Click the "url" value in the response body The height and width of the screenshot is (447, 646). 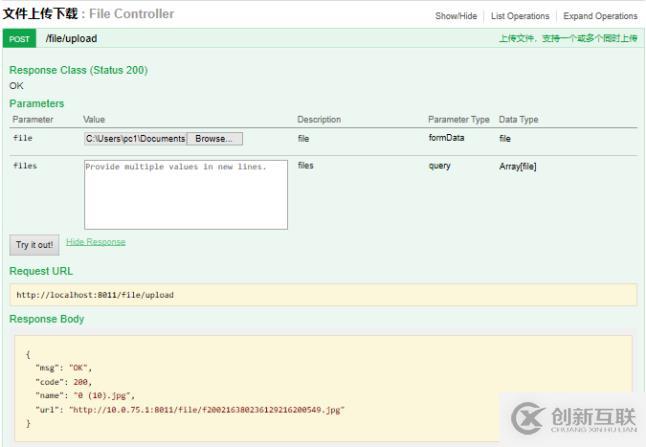[x=207, y=410]
